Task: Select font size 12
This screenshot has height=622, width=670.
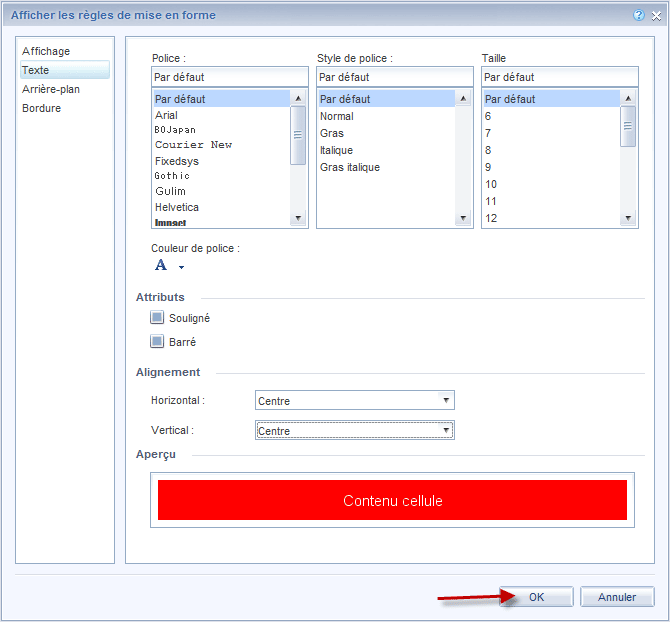Action: [551, 218]
